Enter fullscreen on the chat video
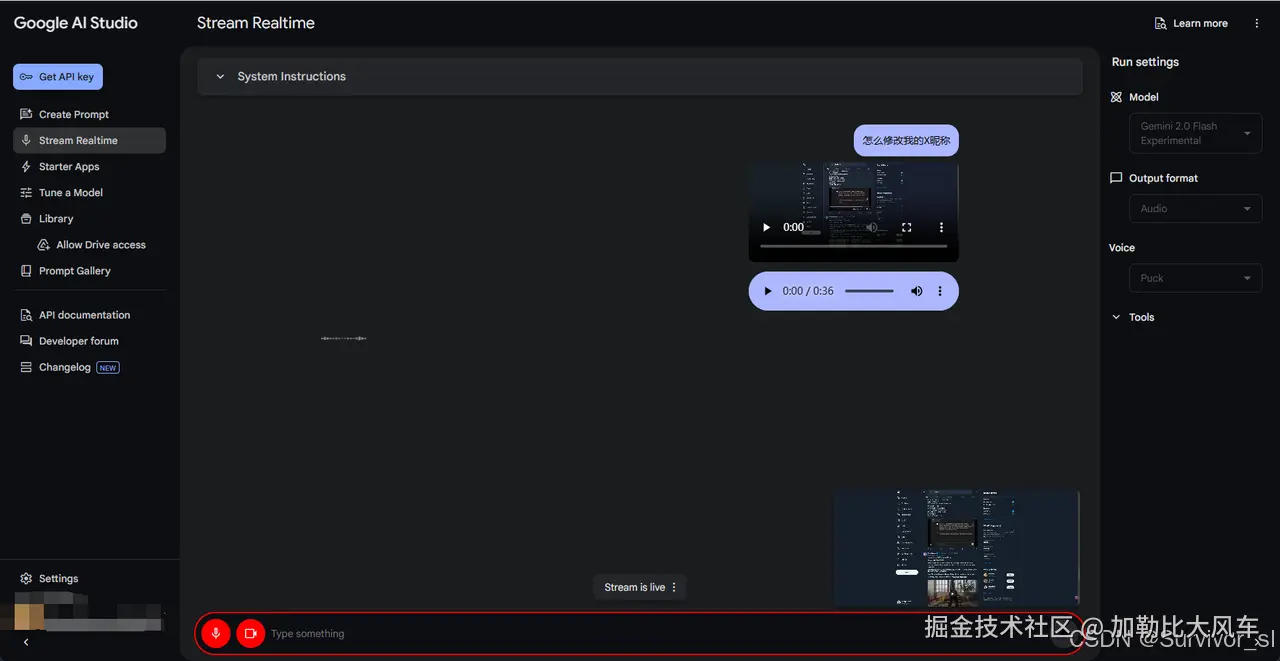Screen dimensions: 1280x661 pos(907,227)
